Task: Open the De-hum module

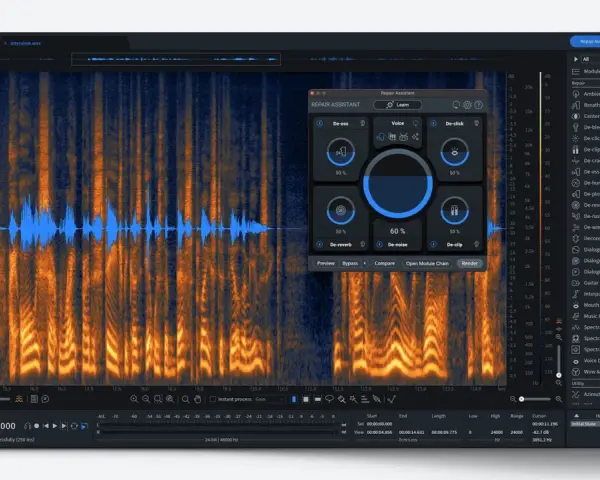Action: (x=586, y=183)
